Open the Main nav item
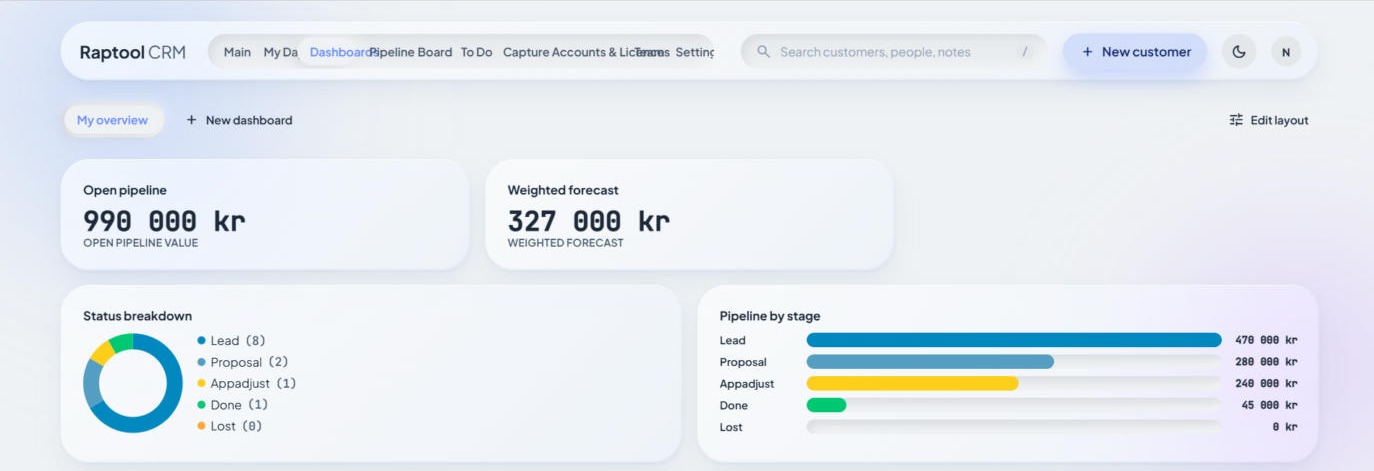 click(237, 52)
